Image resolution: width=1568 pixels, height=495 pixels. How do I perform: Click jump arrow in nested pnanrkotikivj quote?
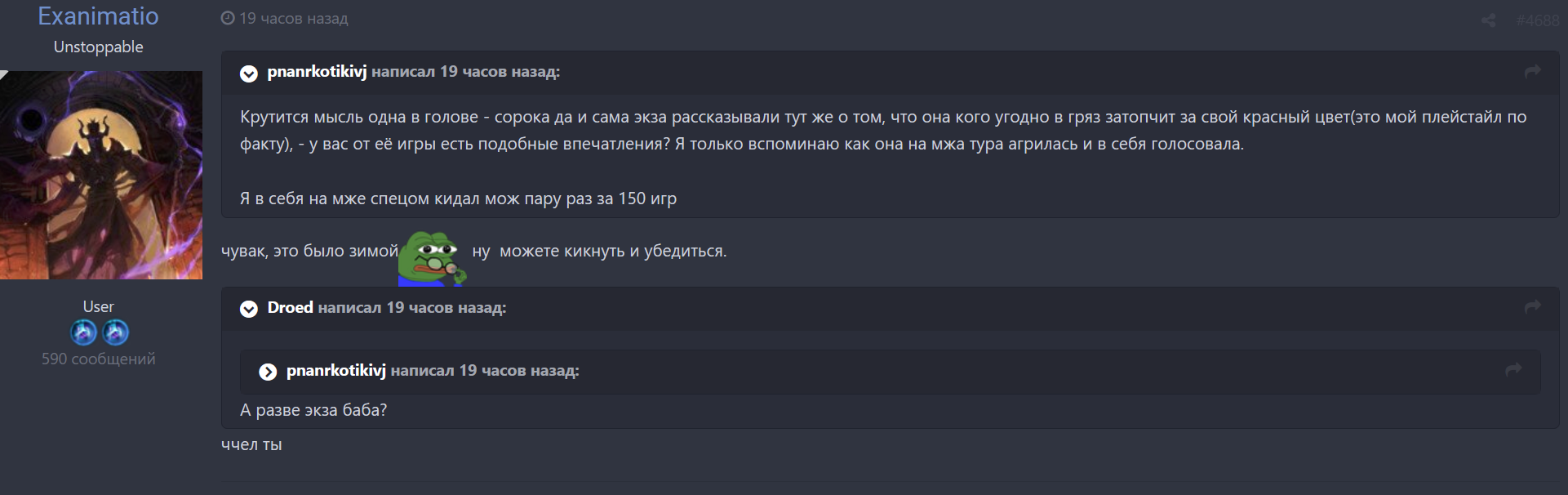(1513, 370)
